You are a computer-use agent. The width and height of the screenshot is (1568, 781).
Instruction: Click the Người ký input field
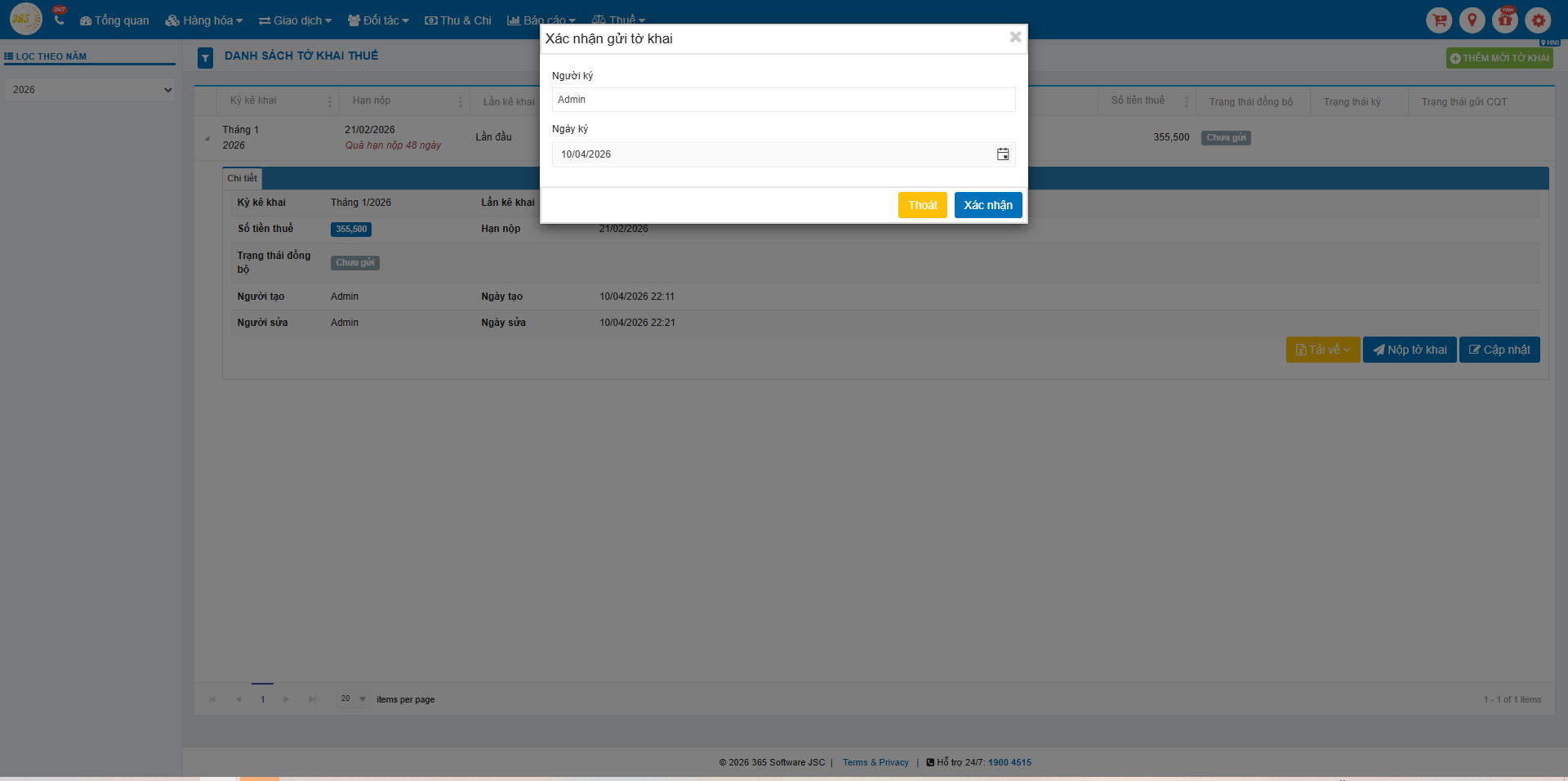(x=783, y=100)
